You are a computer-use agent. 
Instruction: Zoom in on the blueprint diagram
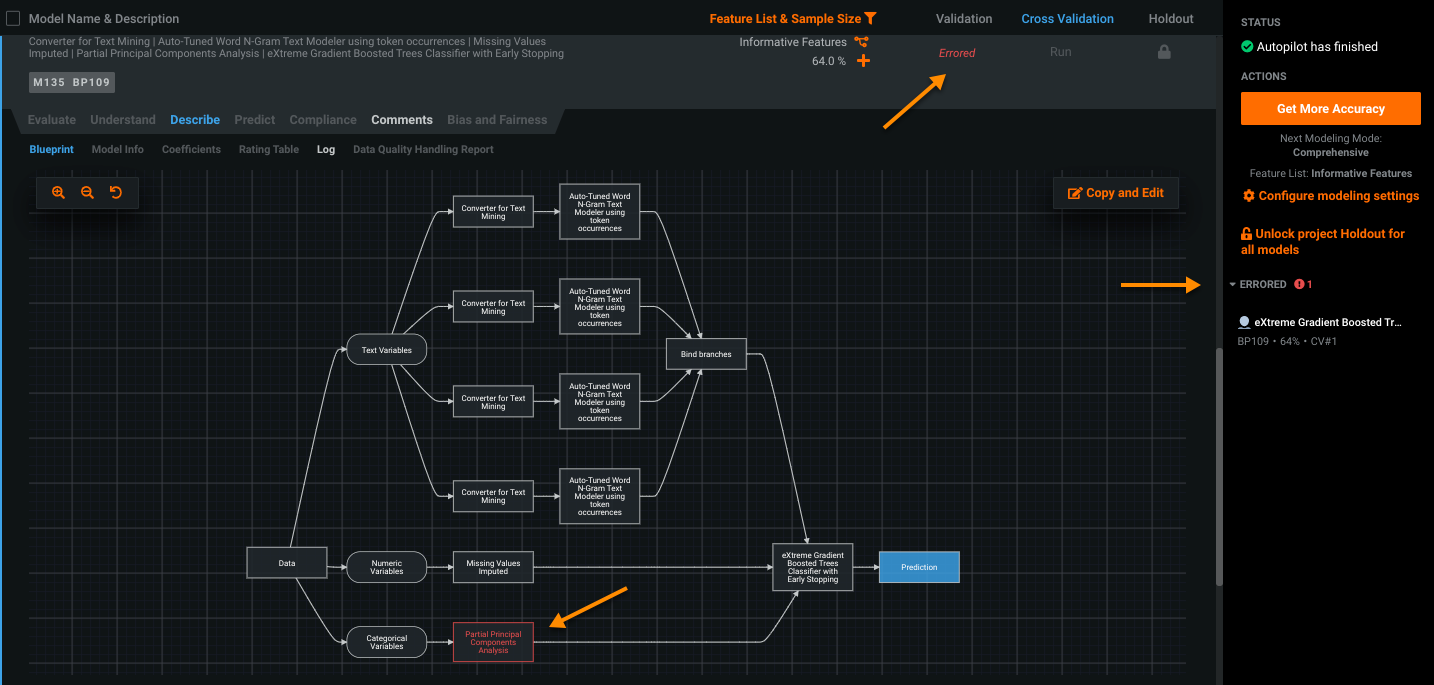pos(58,192)
